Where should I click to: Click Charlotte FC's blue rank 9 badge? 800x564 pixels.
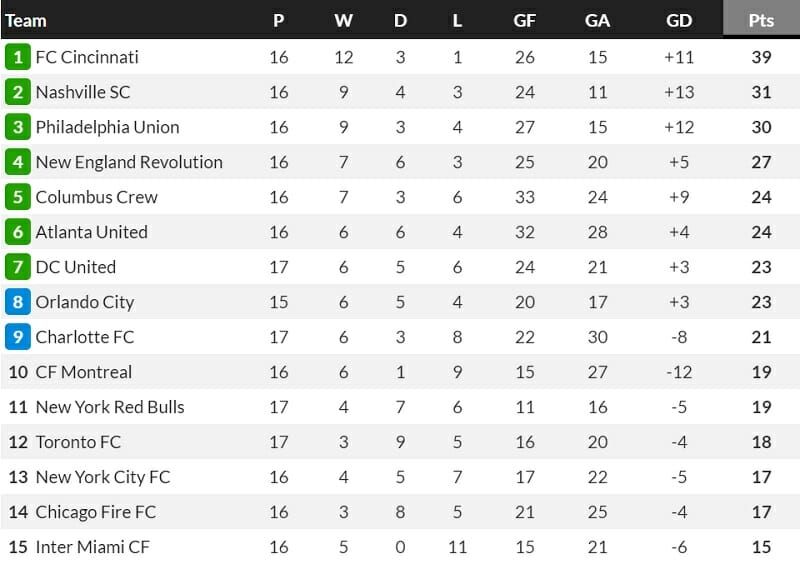[17, 337]
